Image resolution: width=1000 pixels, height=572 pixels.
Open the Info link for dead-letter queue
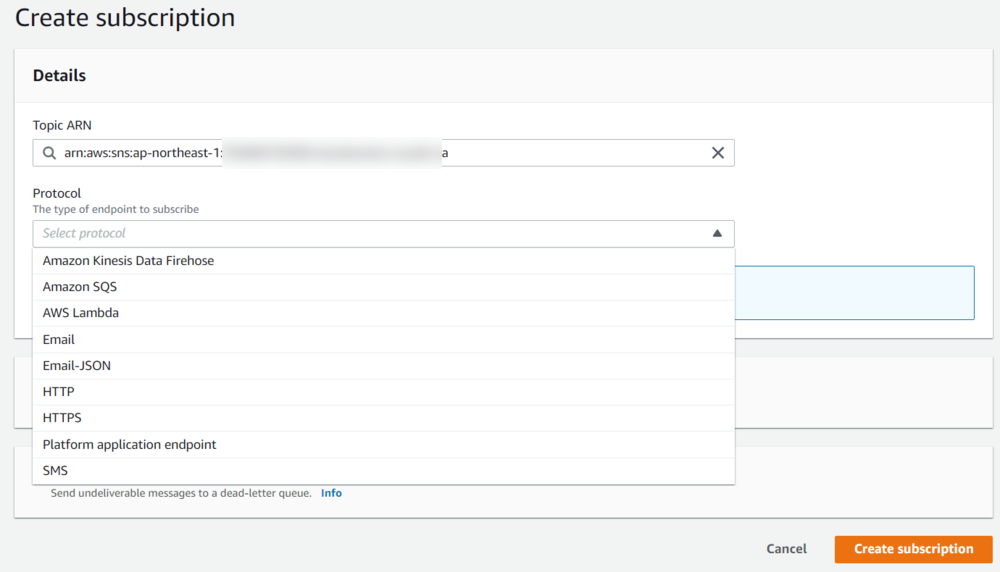331,493
